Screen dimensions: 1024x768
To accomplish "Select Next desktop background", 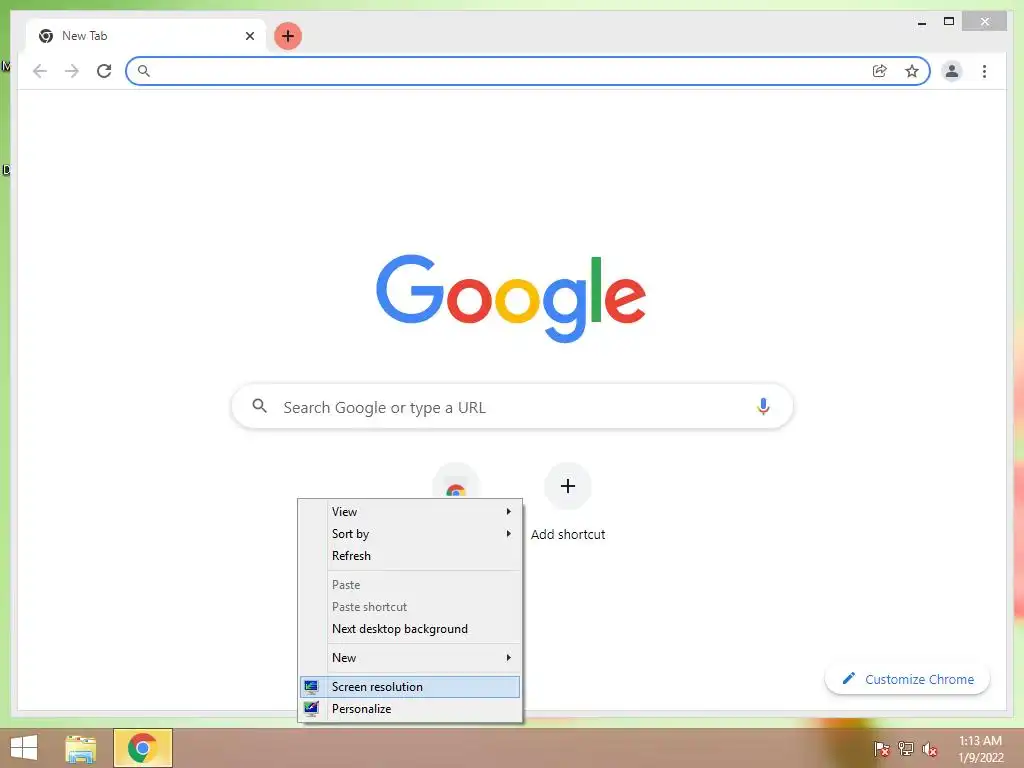I will (x=410, y=629).
